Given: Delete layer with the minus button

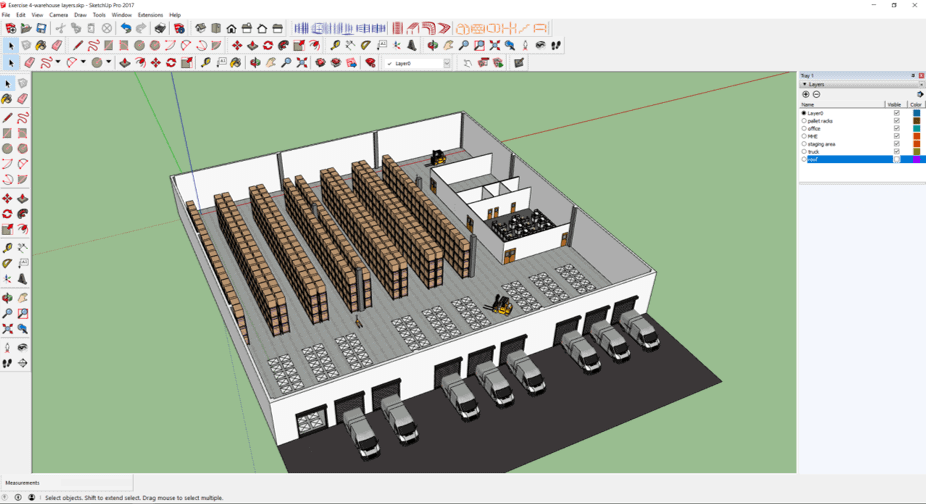Looking at the screenshot, I should click(x=817, y=95).
